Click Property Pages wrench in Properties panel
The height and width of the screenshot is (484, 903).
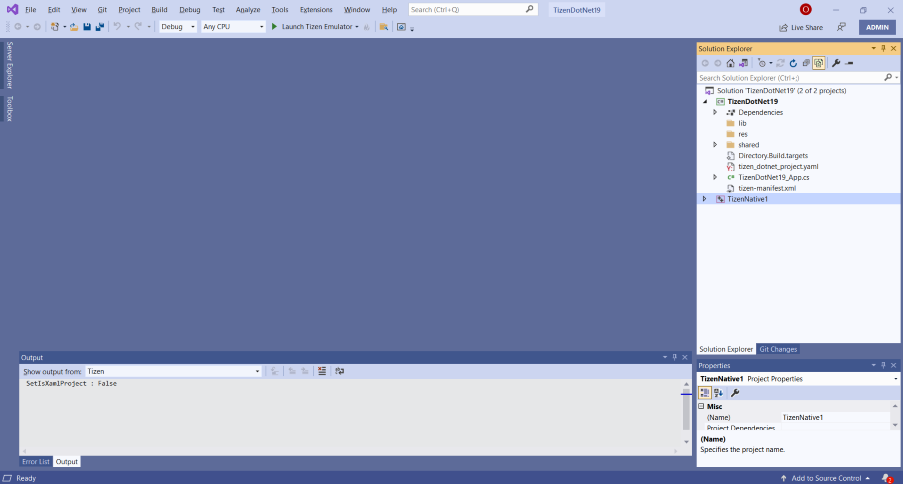pos(735,393)
